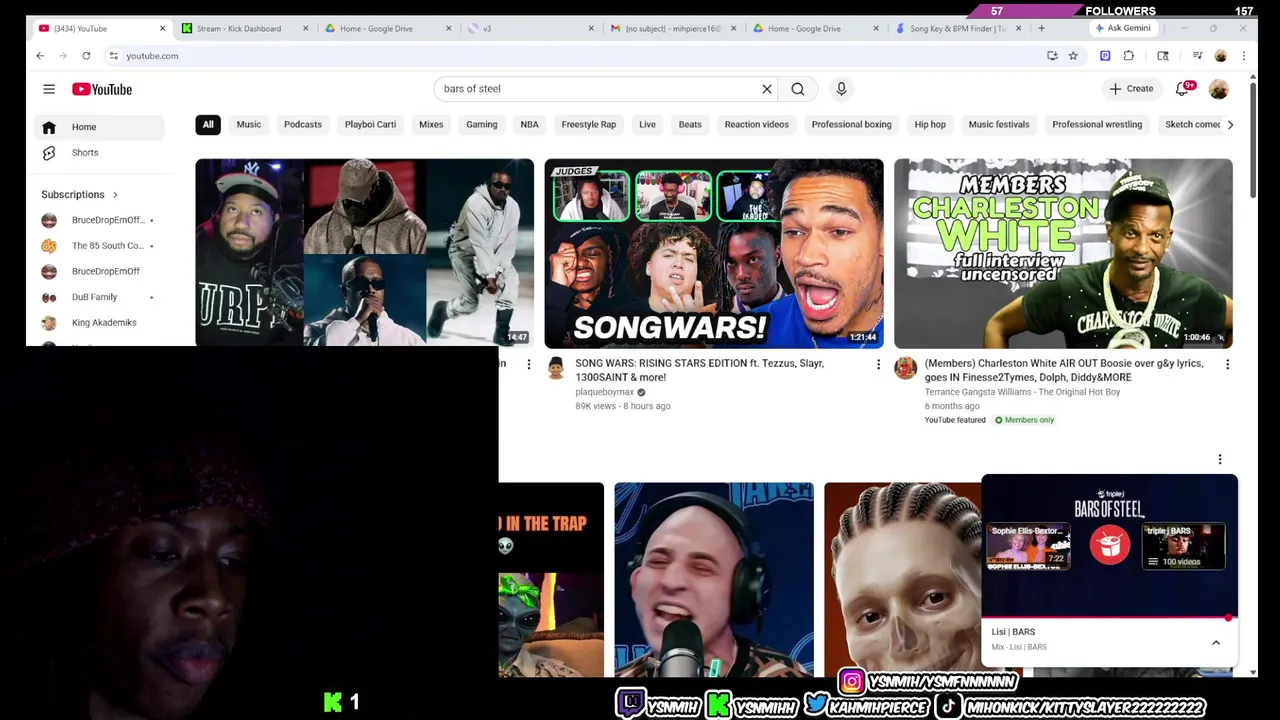Select the Reaction videos filter chip
The height and width of the screenshot is (720, 1280).
point(757,125)
